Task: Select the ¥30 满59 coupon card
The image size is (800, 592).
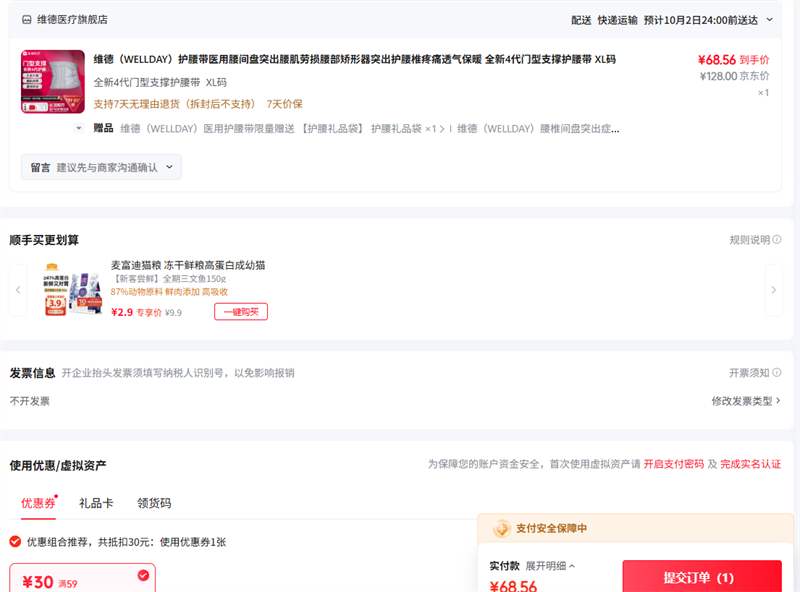Action: [82, 578]
